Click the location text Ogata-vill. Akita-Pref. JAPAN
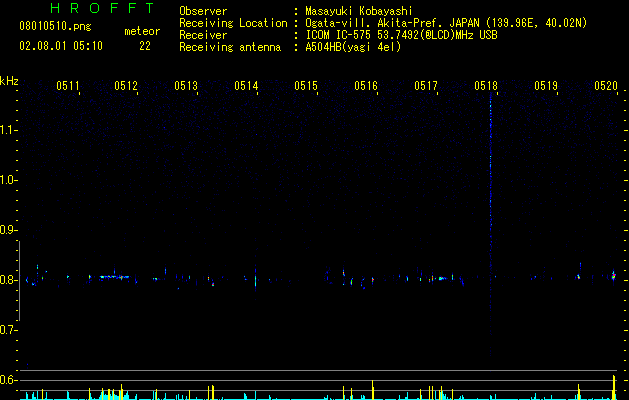This screenshot has width=629, height=400. tap(392, 23)
